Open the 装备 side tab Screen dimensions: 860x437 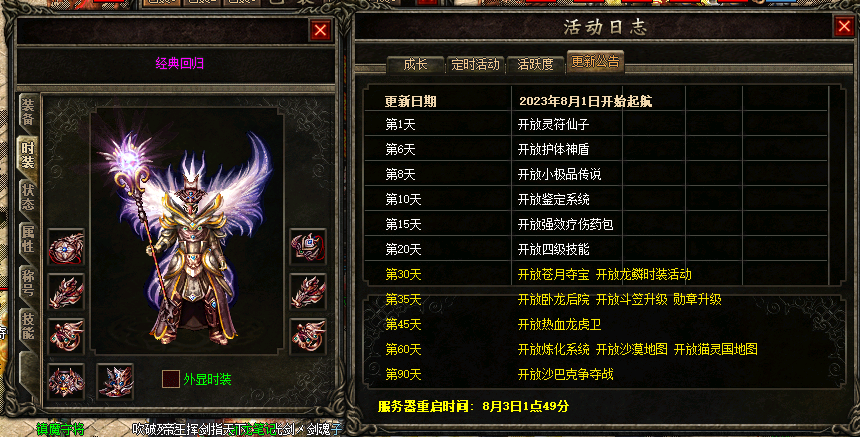pyautogui.click(x=28, y=112)
